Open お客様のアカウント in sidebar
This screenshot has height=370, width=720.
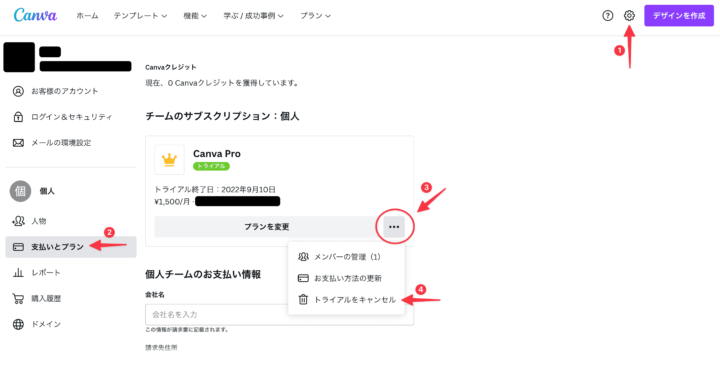click(71, 91)
